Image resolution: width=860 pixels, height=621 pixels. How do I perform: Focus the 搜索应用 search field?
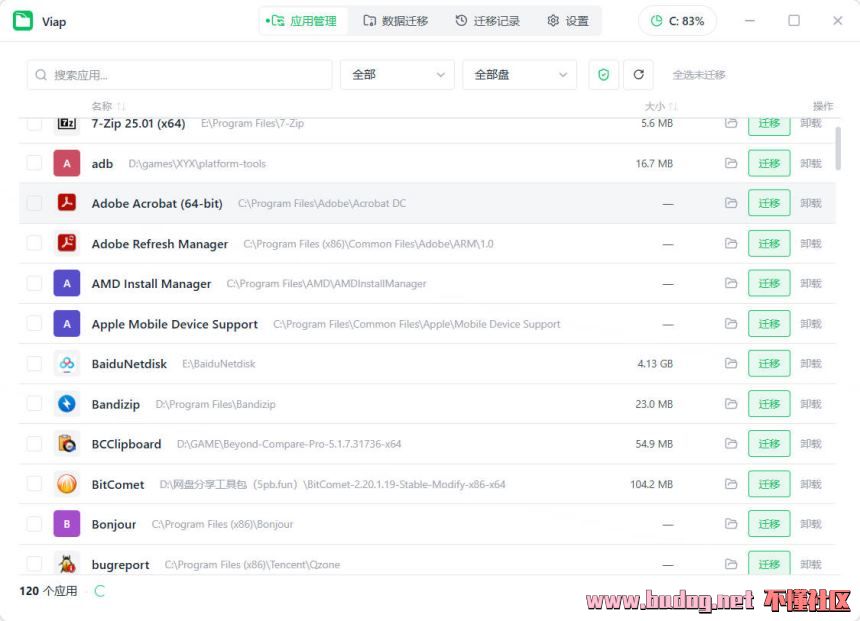[179, 75]
